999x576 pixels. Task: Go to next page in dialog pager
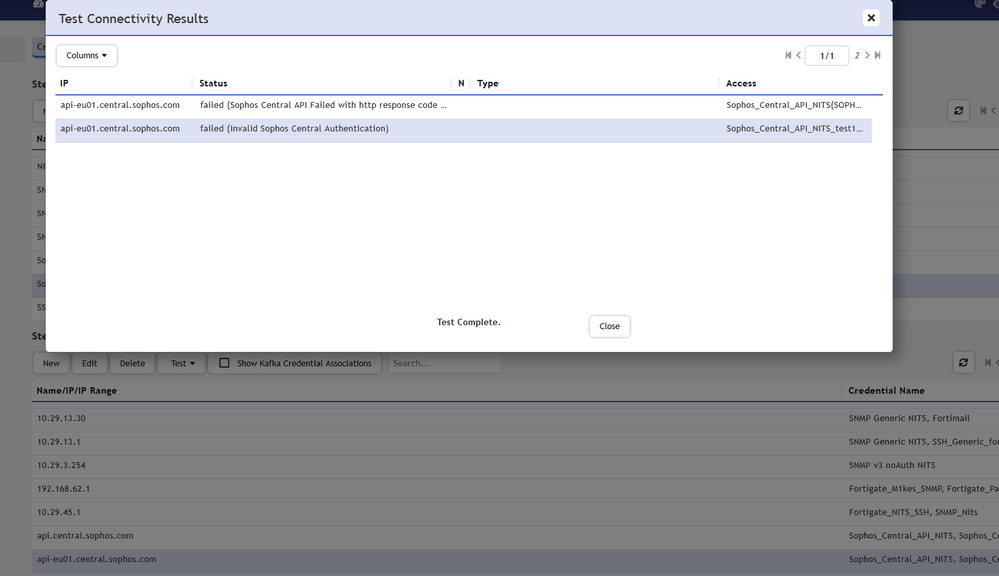click(867, 55)
